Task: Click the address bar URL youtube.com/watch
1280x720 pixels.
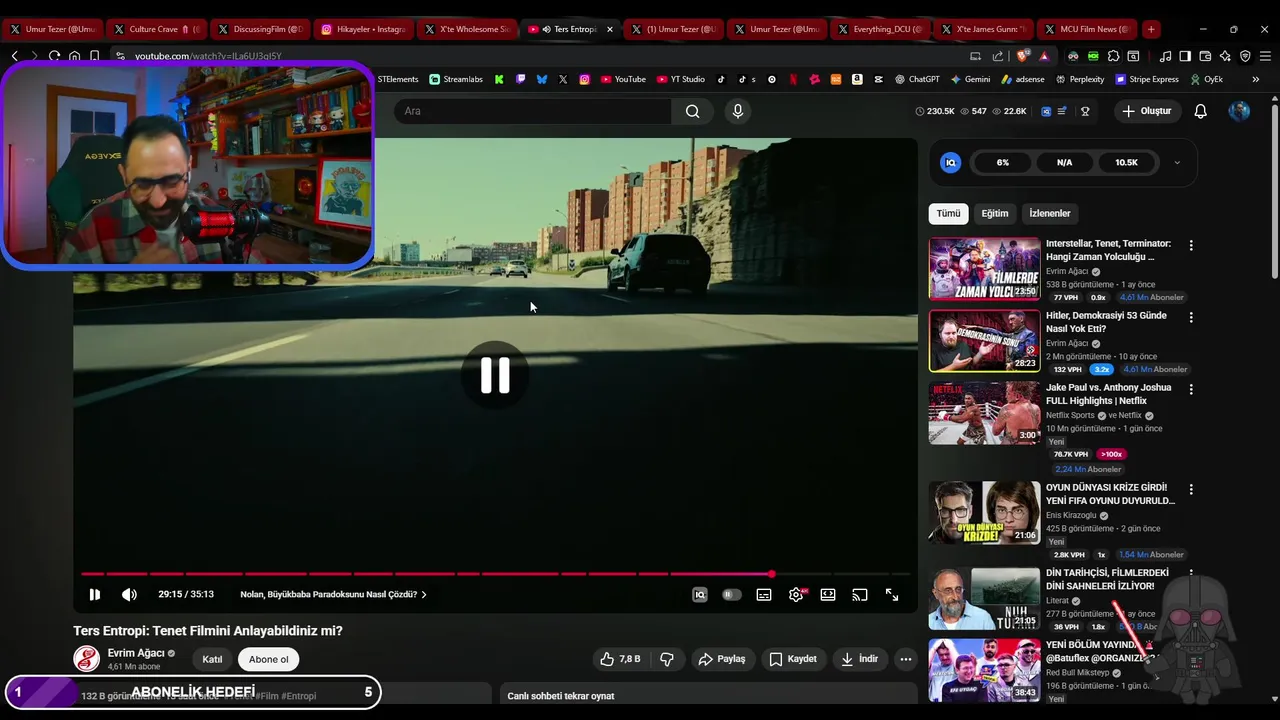Action: point(208,56)
